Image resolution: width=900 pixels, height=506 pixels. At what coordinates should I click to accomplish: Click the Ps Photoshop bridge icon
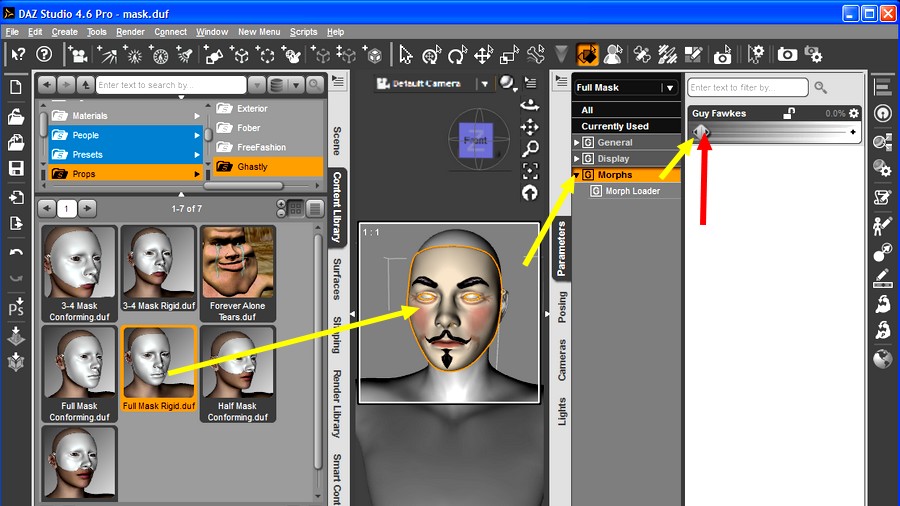pyautogui.click(x=16, y=307)
